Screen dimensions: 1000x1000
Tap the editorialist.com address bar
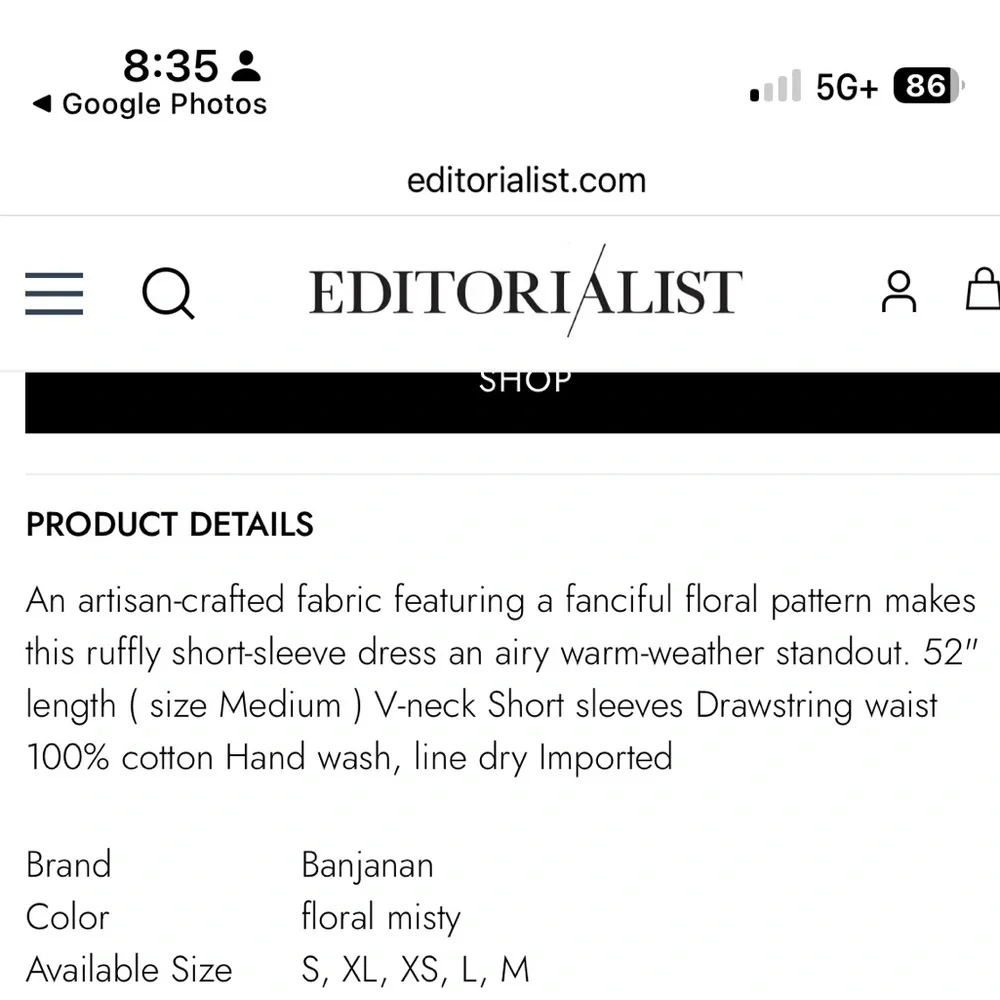tap(526, 180)
